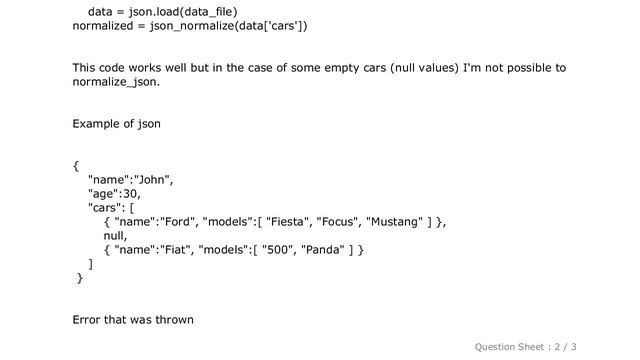The image size is (640, 360).
Task: Click the "Ford" value in the JSON
Action: point(177,222)
